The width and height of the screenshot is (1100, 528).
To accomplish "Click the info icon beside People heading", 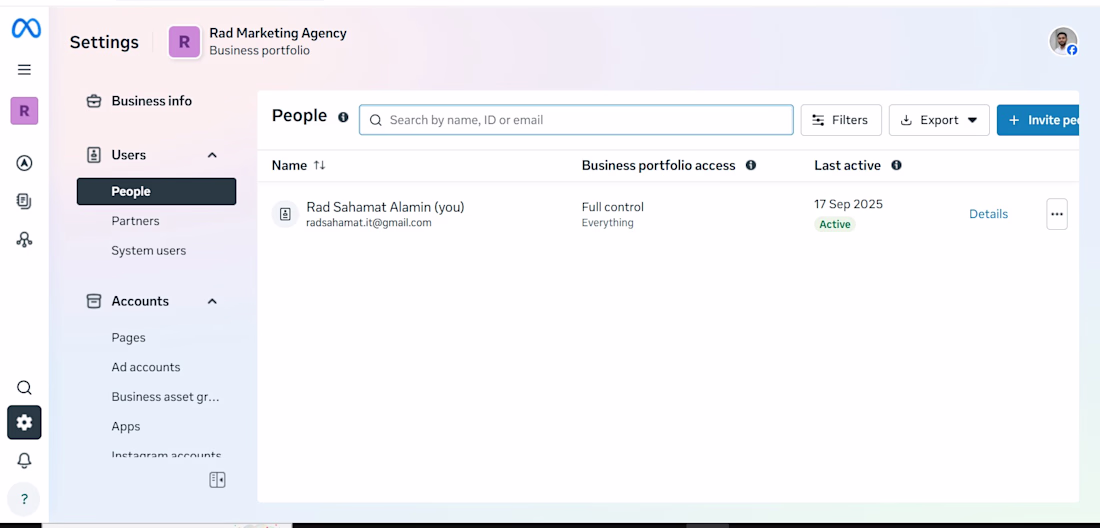I will [x=343, y=117].
